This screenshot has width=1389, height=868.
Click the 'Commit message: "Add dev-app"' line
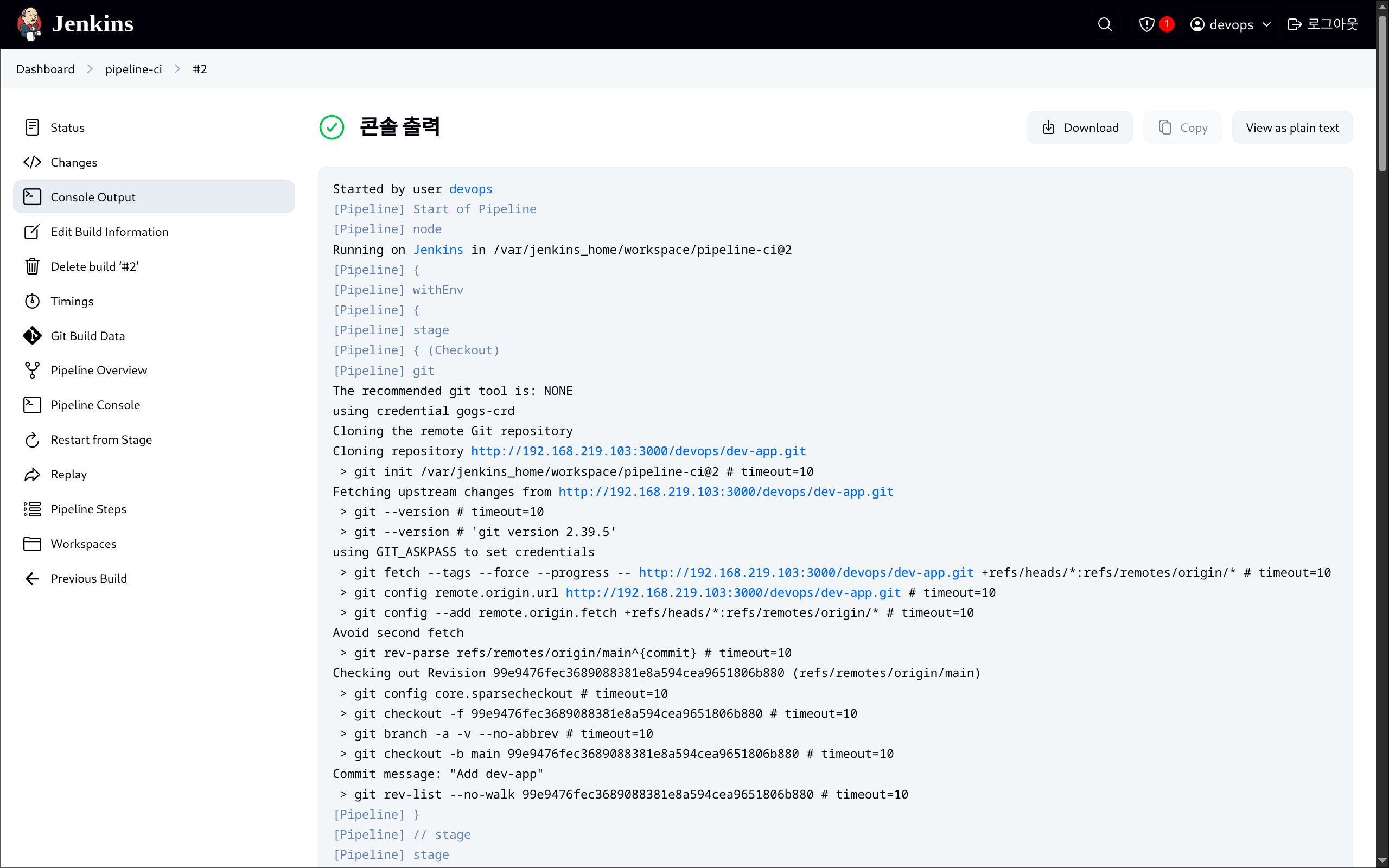438,774
